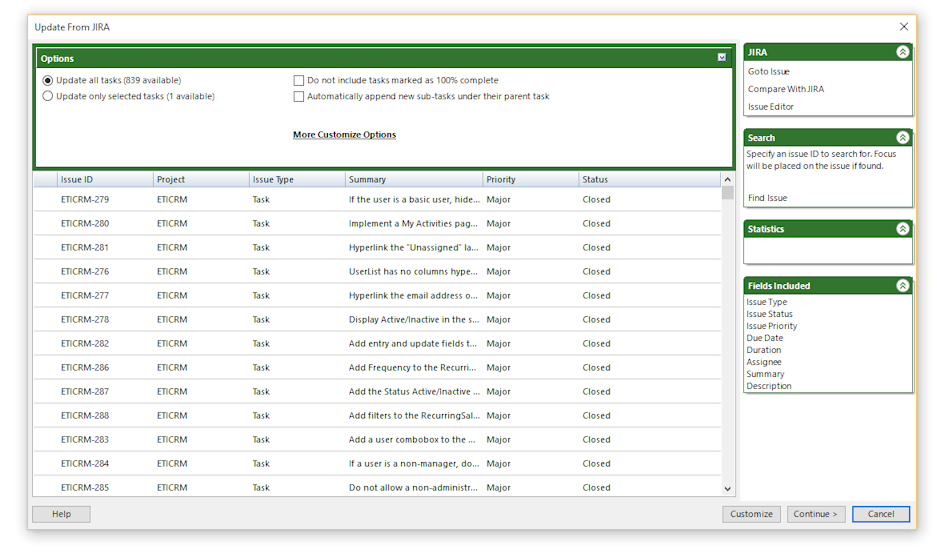This screenshot has height=554, width=937.
Task: Select Update only selected tasks option
Action: coord(48,96)
